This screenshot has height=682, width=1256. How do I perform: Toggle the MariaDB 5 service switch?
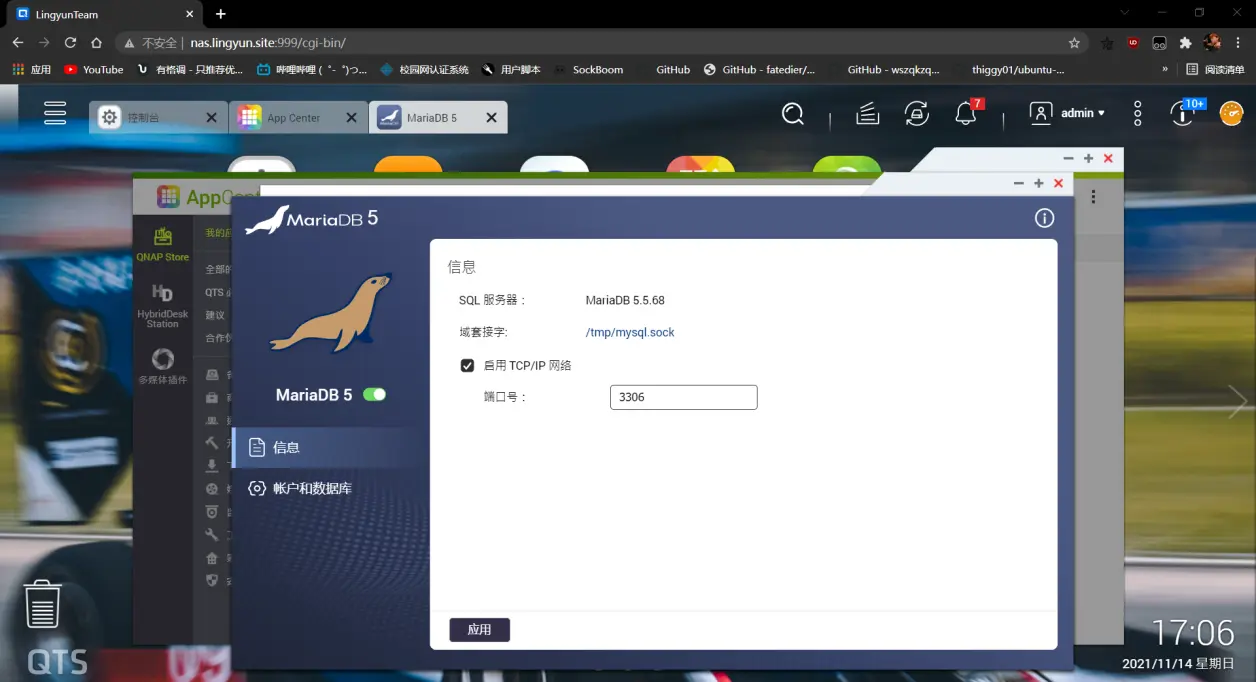(374, 395)
